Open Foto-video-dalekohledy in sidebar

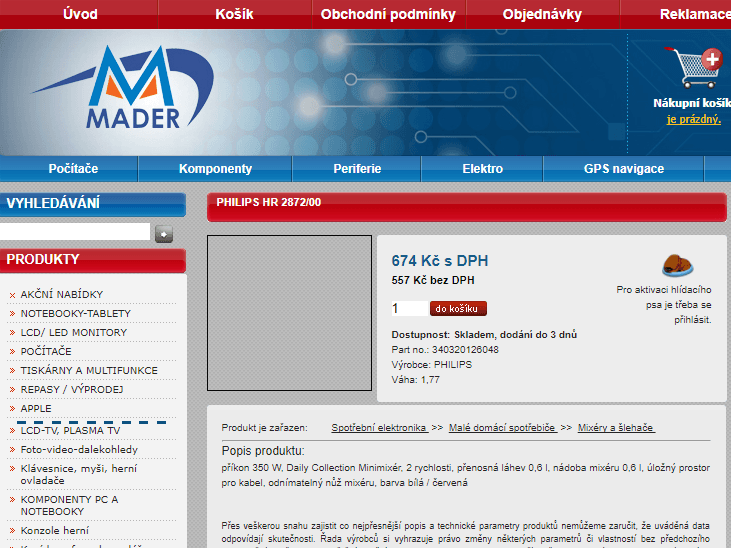(79, 450)
